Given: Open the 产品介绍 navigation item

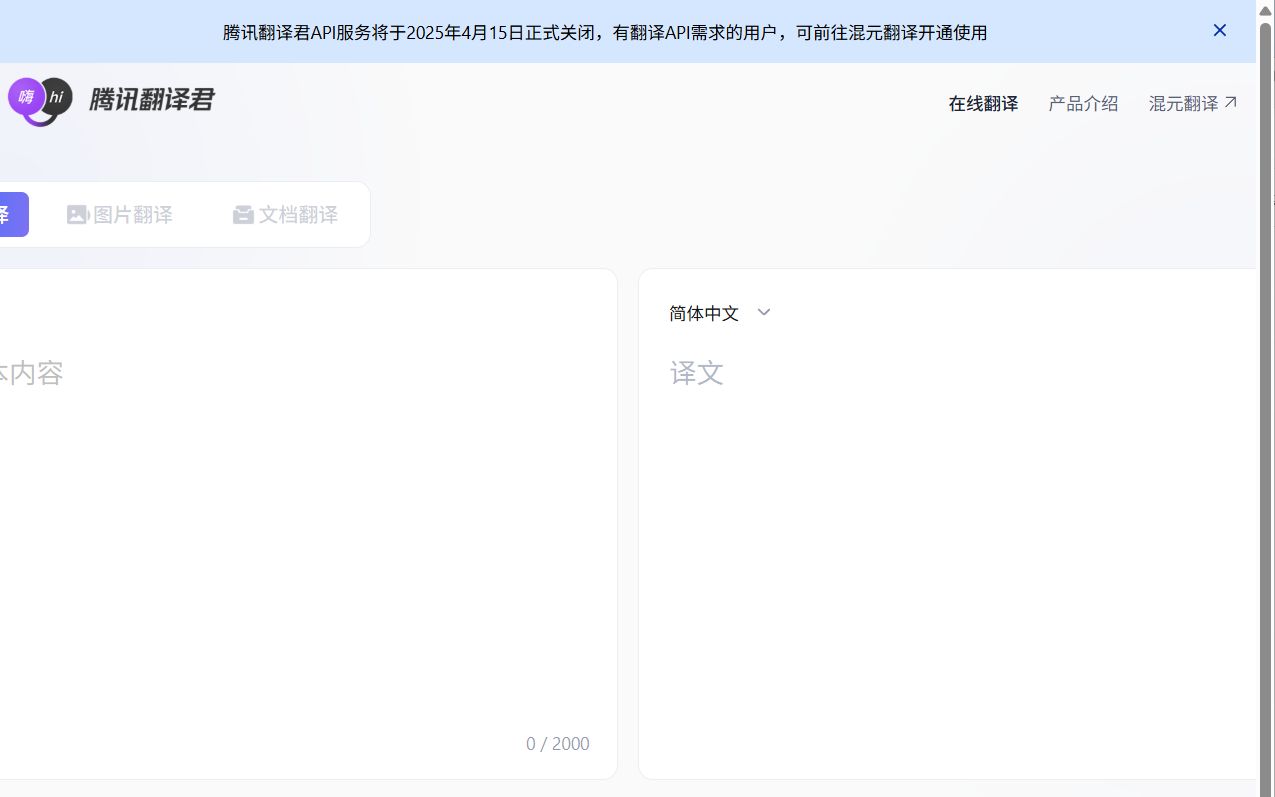Looking at the screenshot, I should click(1083, 103).
